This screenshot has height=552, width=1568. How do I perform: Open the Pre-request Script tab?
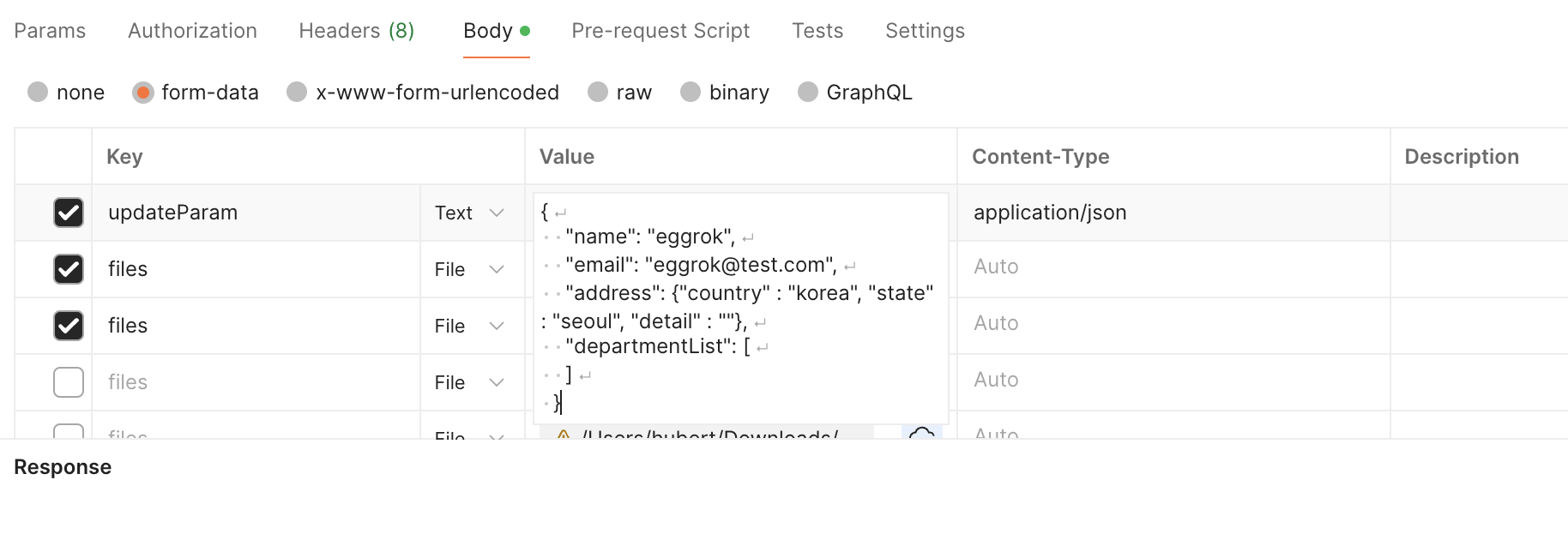coord(660,31)
